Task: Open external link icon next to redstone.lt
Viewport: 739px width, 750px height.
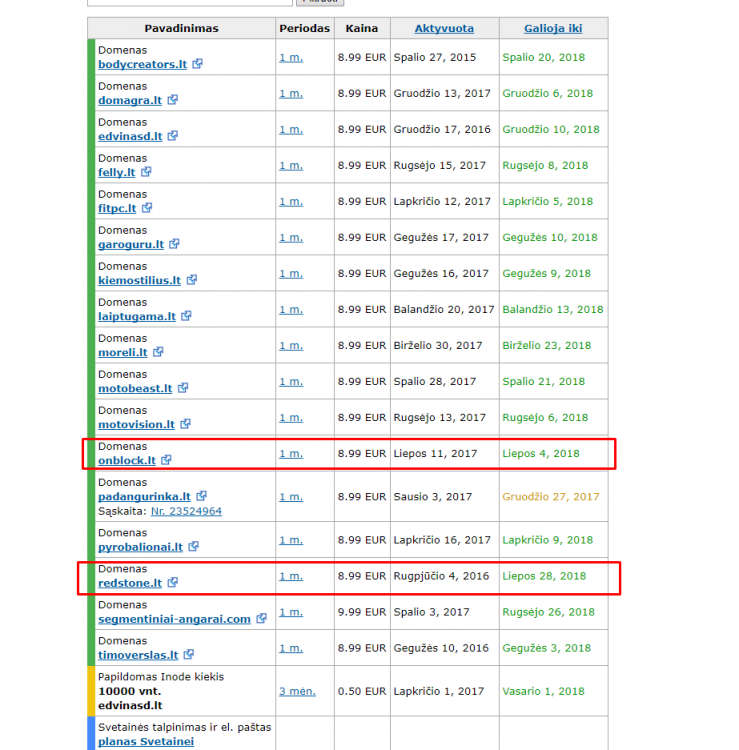Action: coord(173,582)
